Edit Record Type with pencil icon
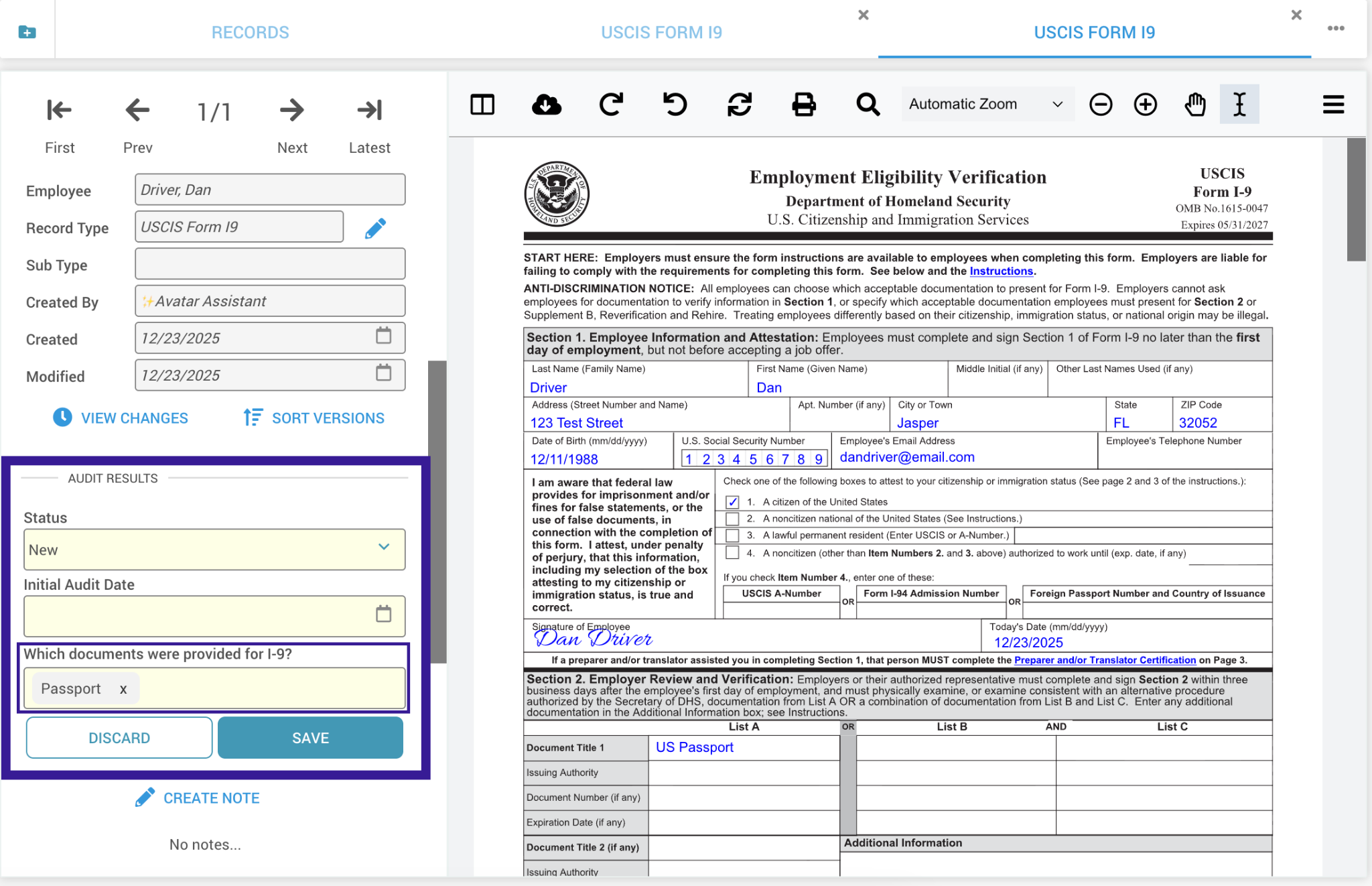The width and height of the screenshot is (1372, 886). 375,229
